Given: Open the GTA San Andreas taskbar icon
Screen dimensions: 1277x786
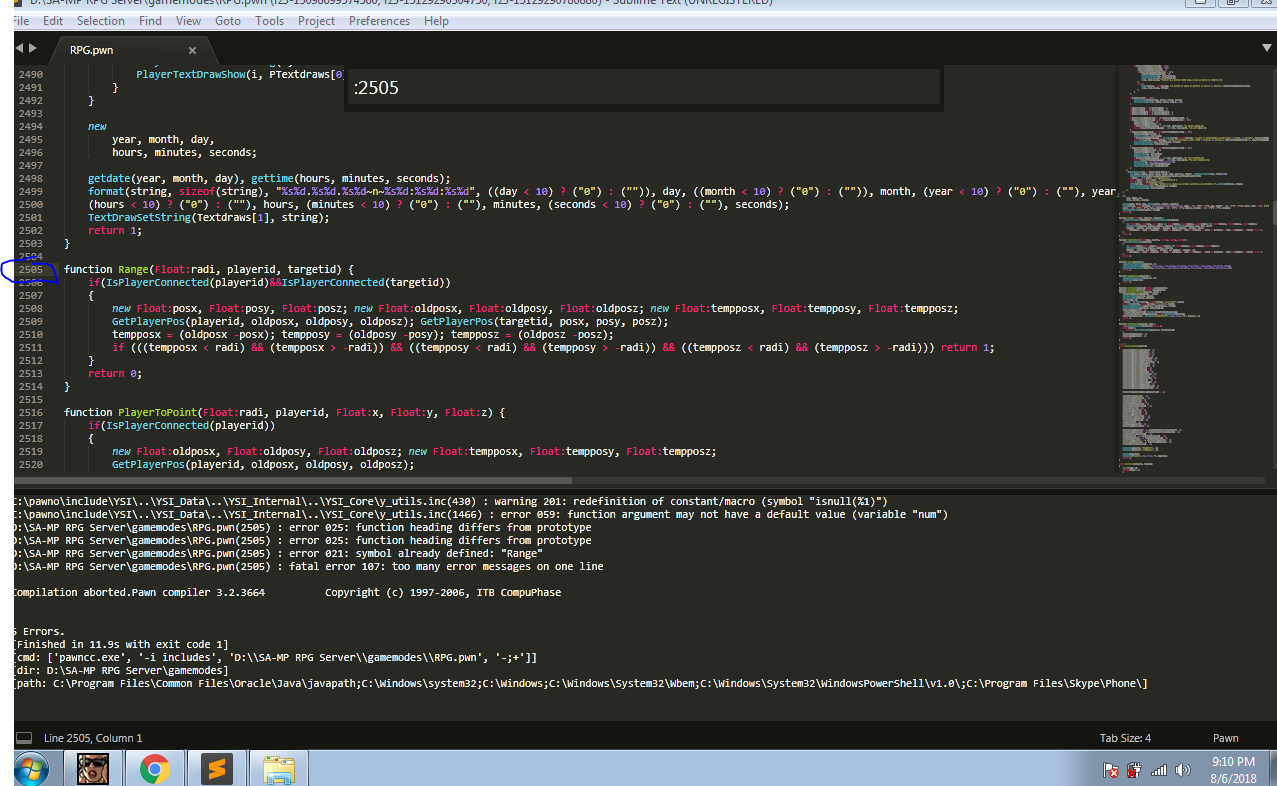Looking at the screenshot, I should tap(93, 769).
